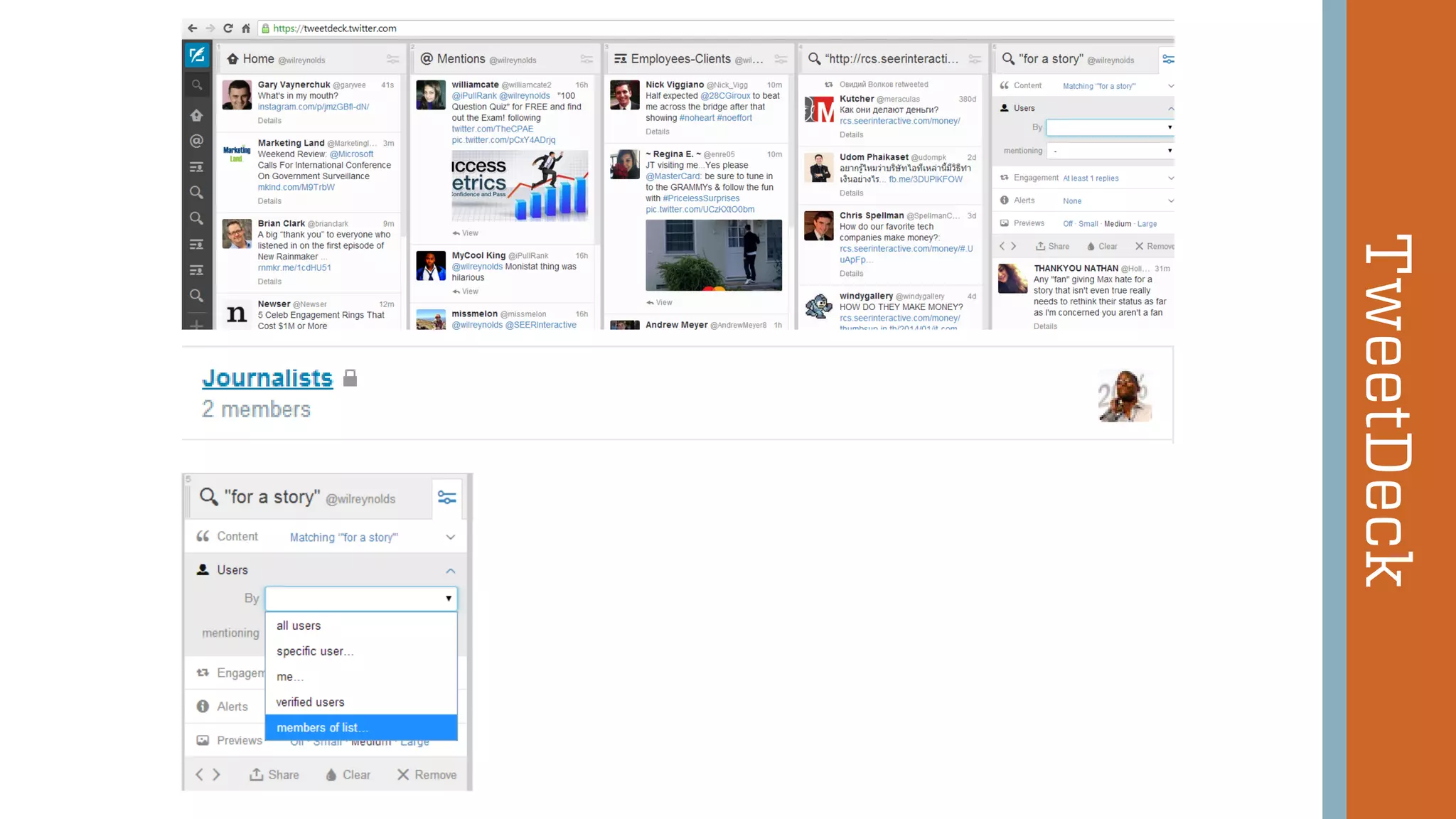Set Previews to Off in the TweetDeck column

point(1068,224)
